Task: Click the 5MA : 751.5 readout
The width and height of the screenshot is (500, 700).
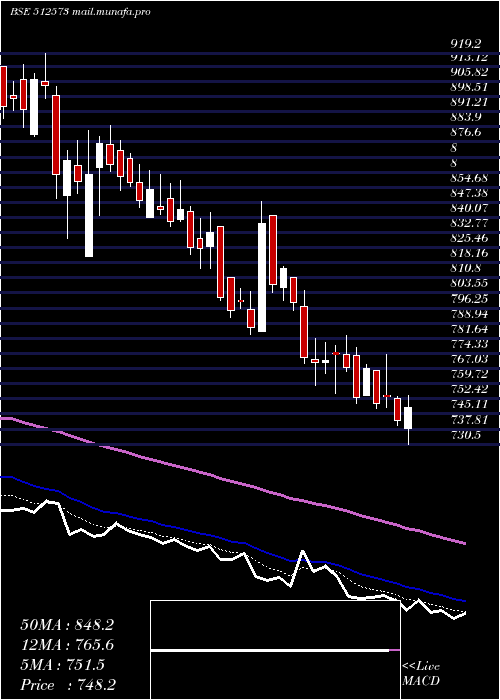Action: tap(62, 665)
